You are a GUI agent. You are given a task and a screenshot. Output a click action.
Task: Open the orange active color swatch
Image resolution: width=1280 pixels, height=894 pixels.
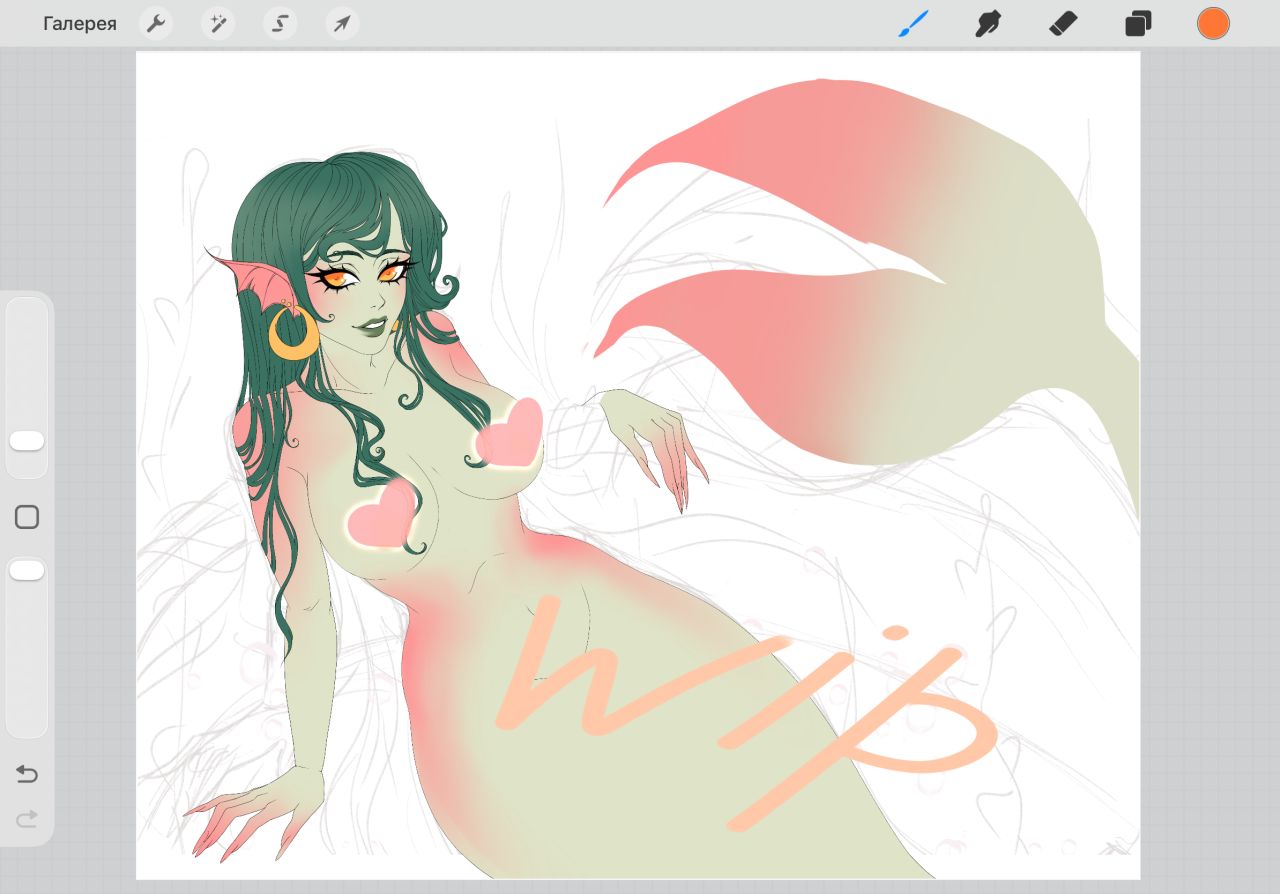click(x=1213, y=24)
